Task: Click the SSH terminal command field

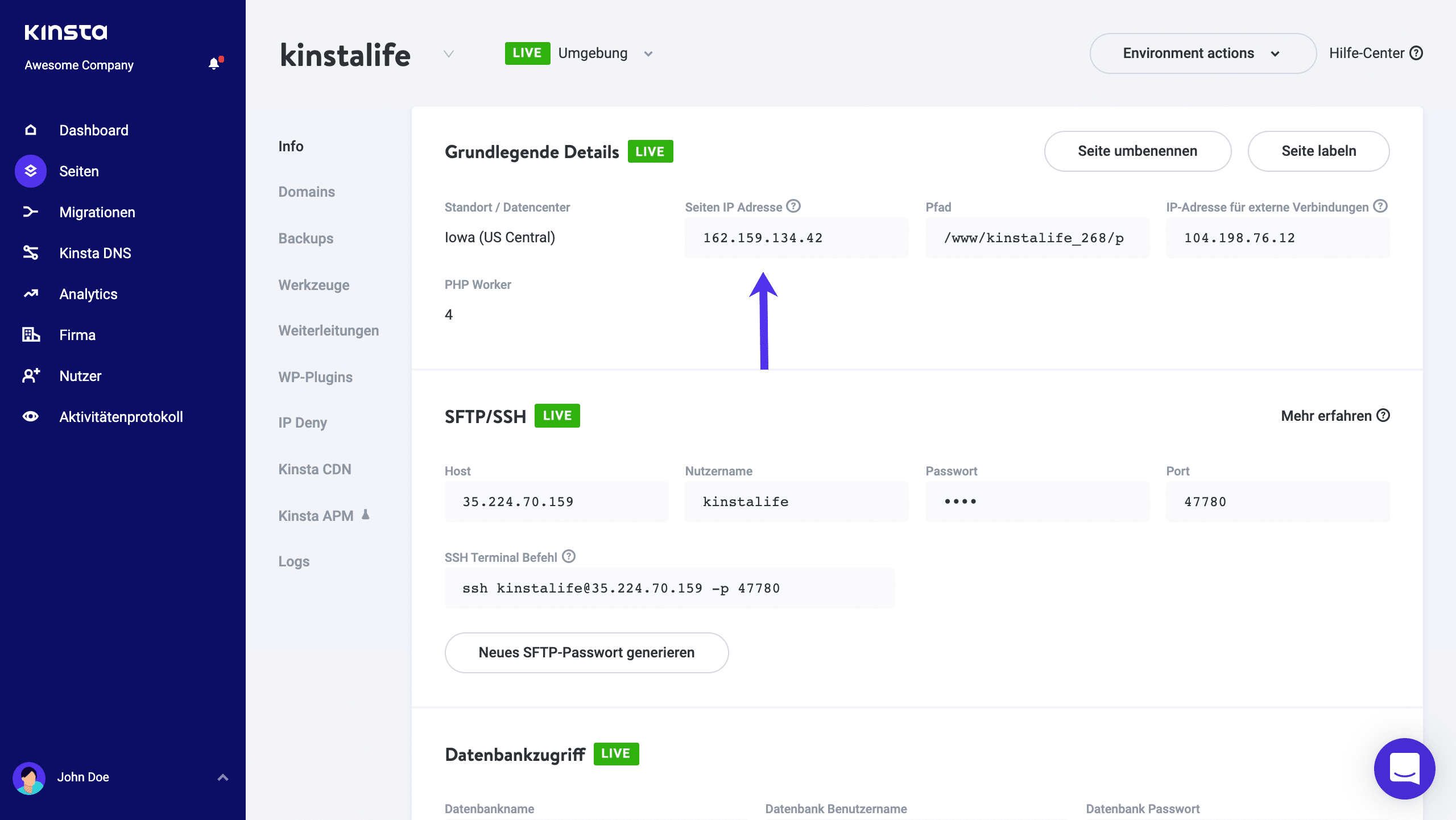Action: coord(669,589)
